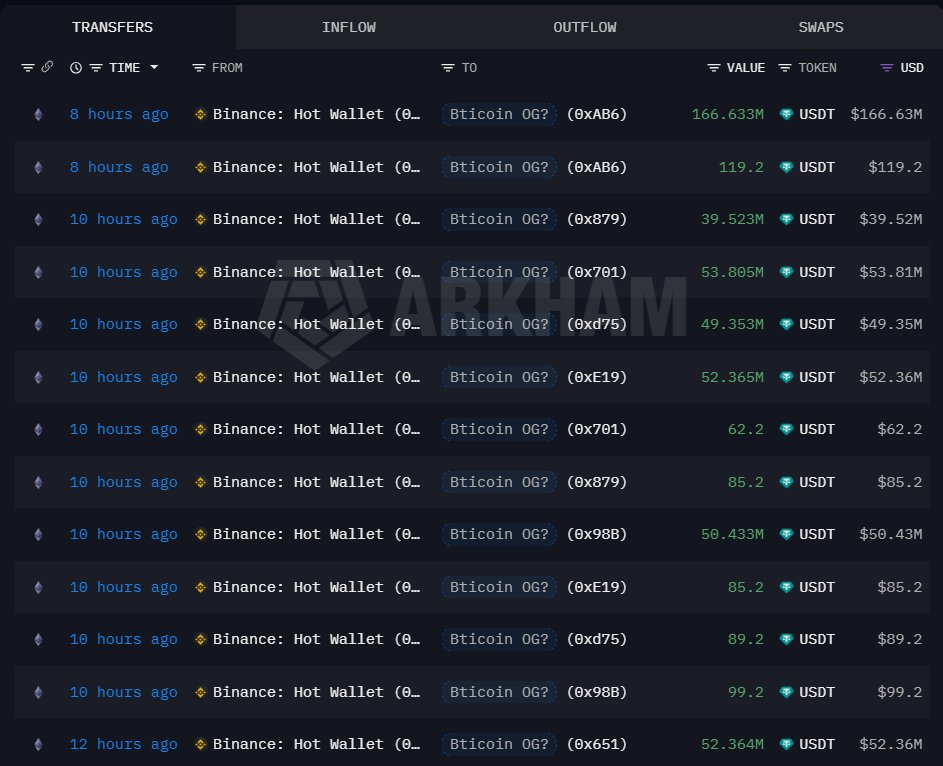
Task: Click the USD amount $53.81M
Action: [x=891, y=272]
